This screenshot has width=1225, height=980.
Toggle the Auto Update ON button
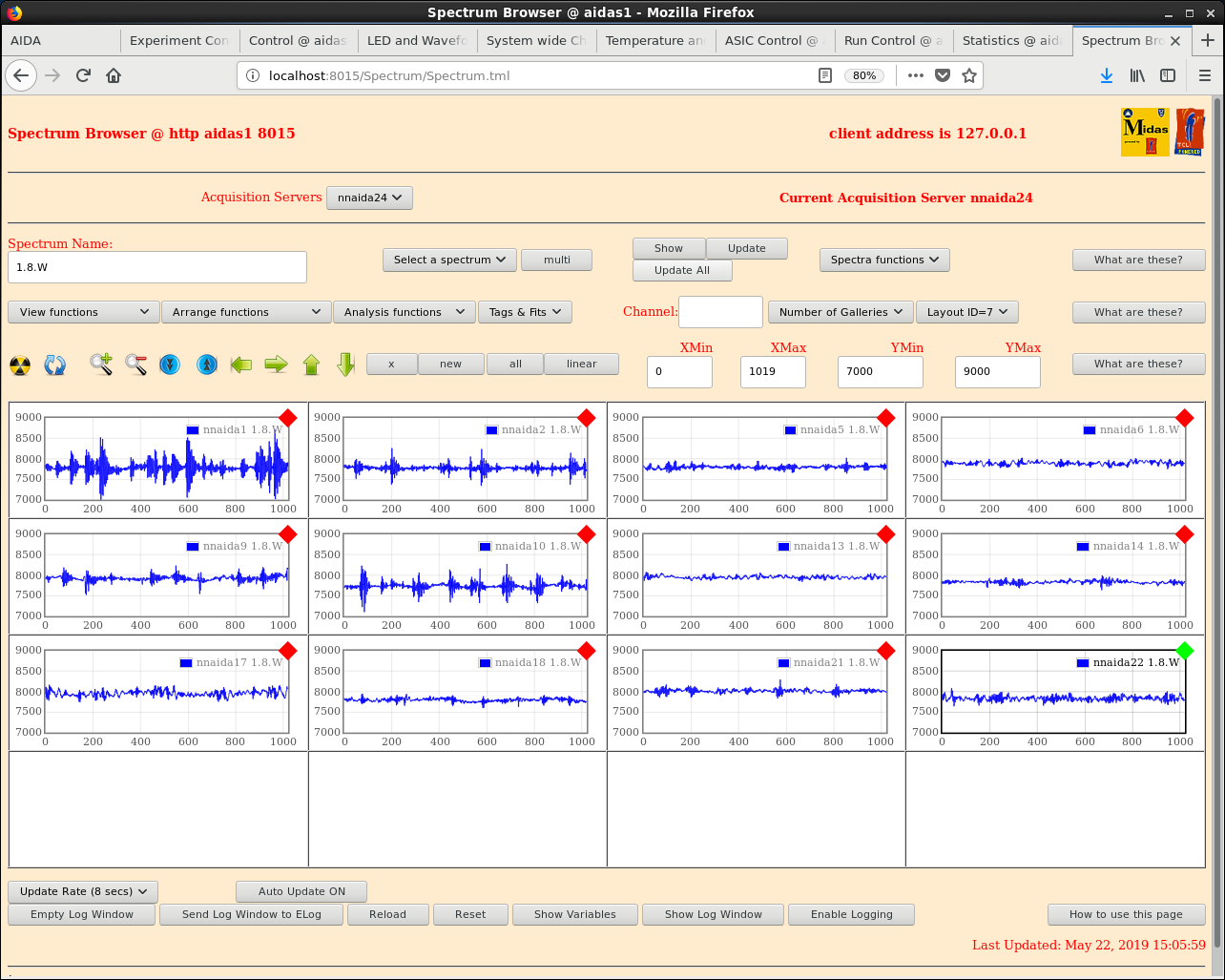click(x=301, y=891)
